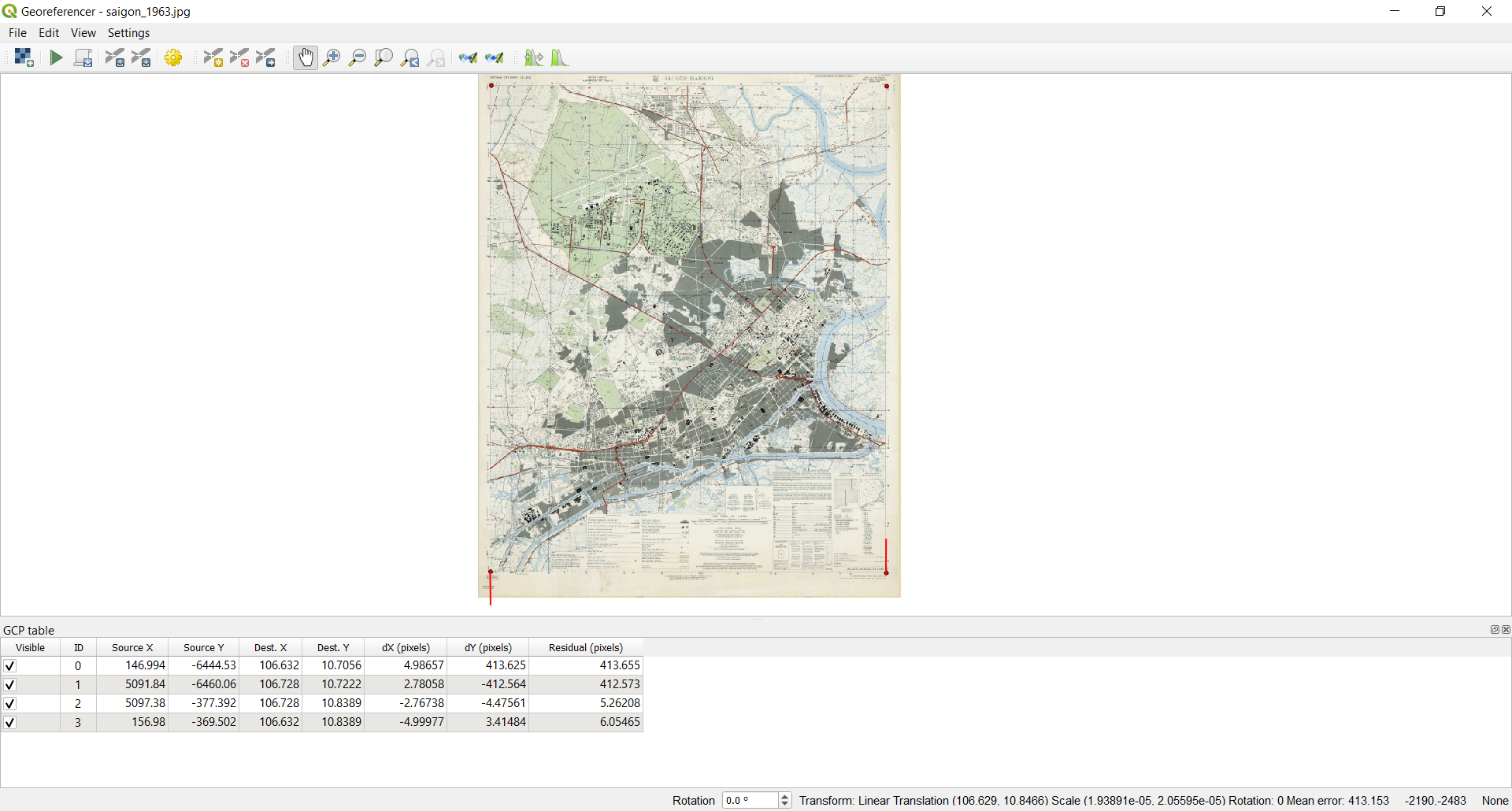
Task: Select Source Y cell -6460.06
Action: coord(203,684)
